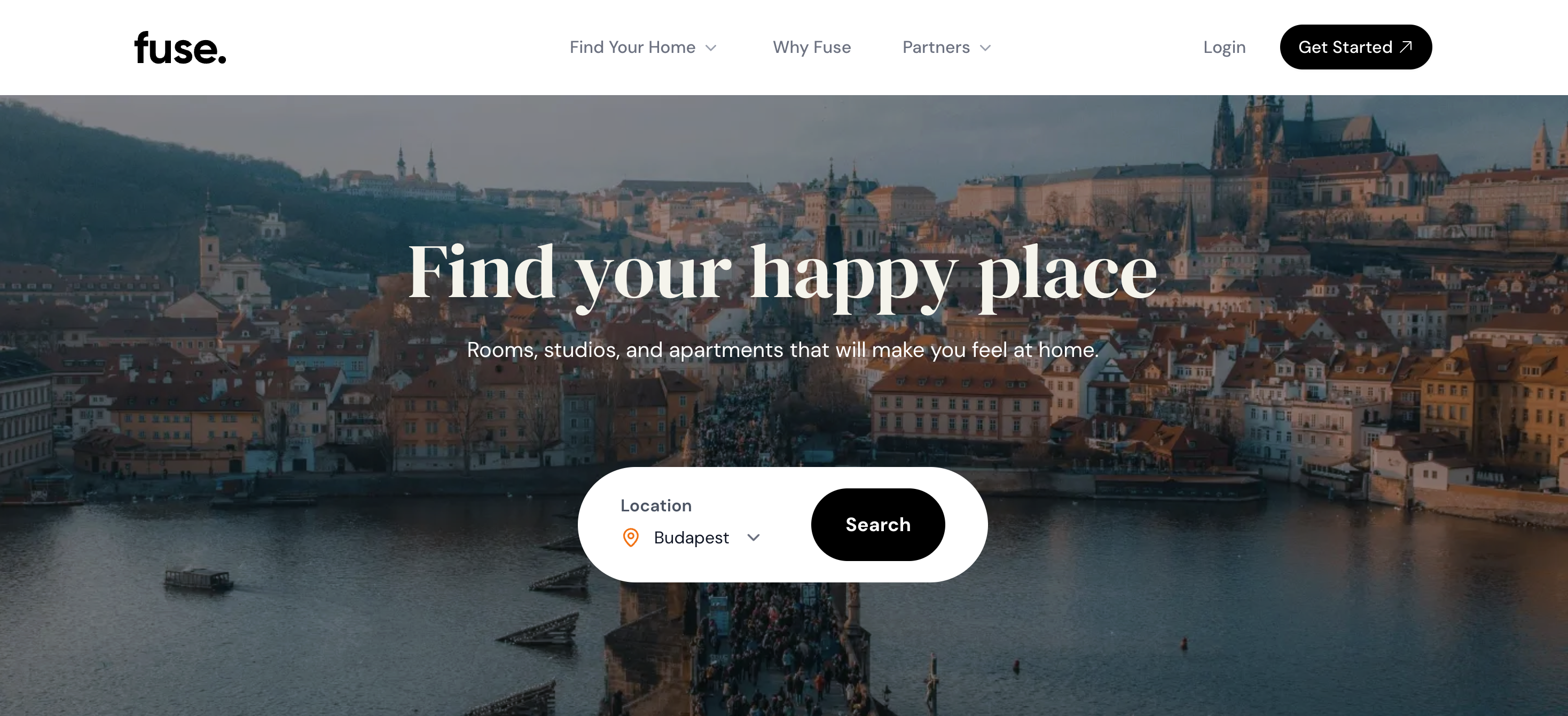Viewport: 1568px width, 716px height.
Task: Click the 'Rooms, studios, and apartments' subtitle
Action: [783, 349]
